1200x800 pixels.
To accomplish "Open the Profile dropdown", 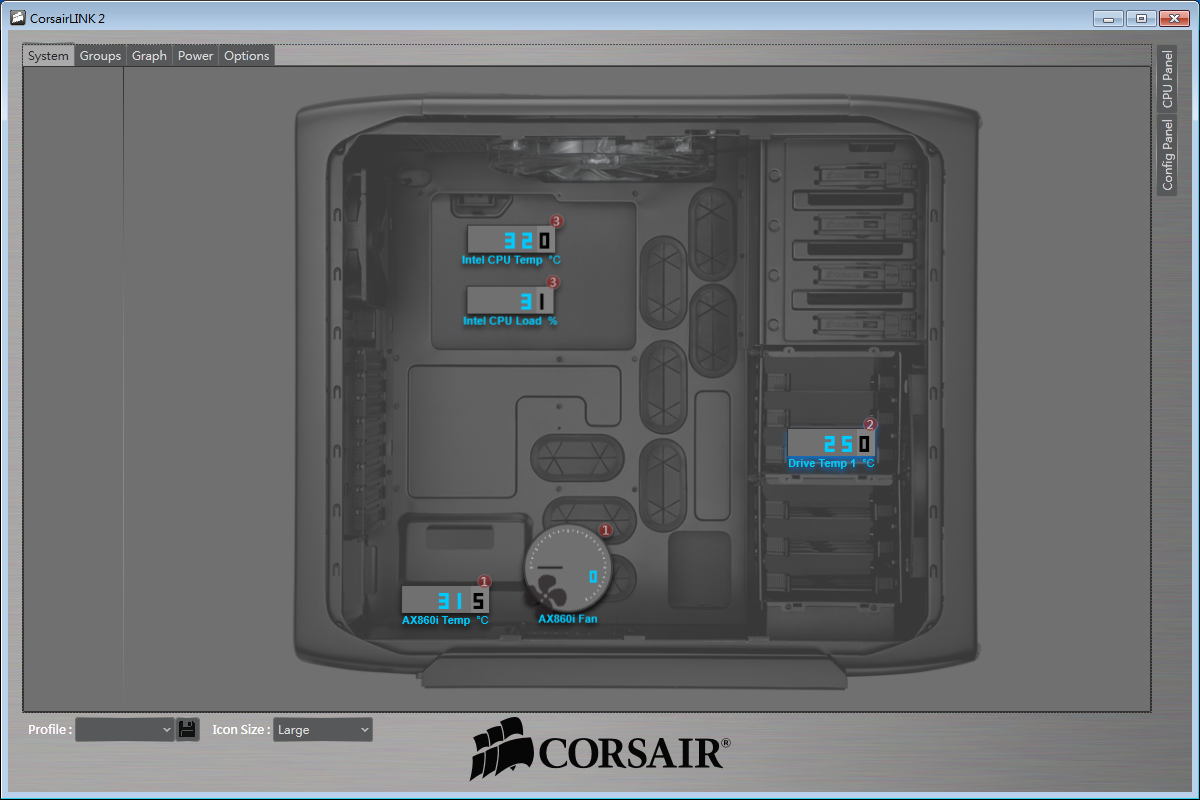I will pyautogui.click(x=125, y=729).
